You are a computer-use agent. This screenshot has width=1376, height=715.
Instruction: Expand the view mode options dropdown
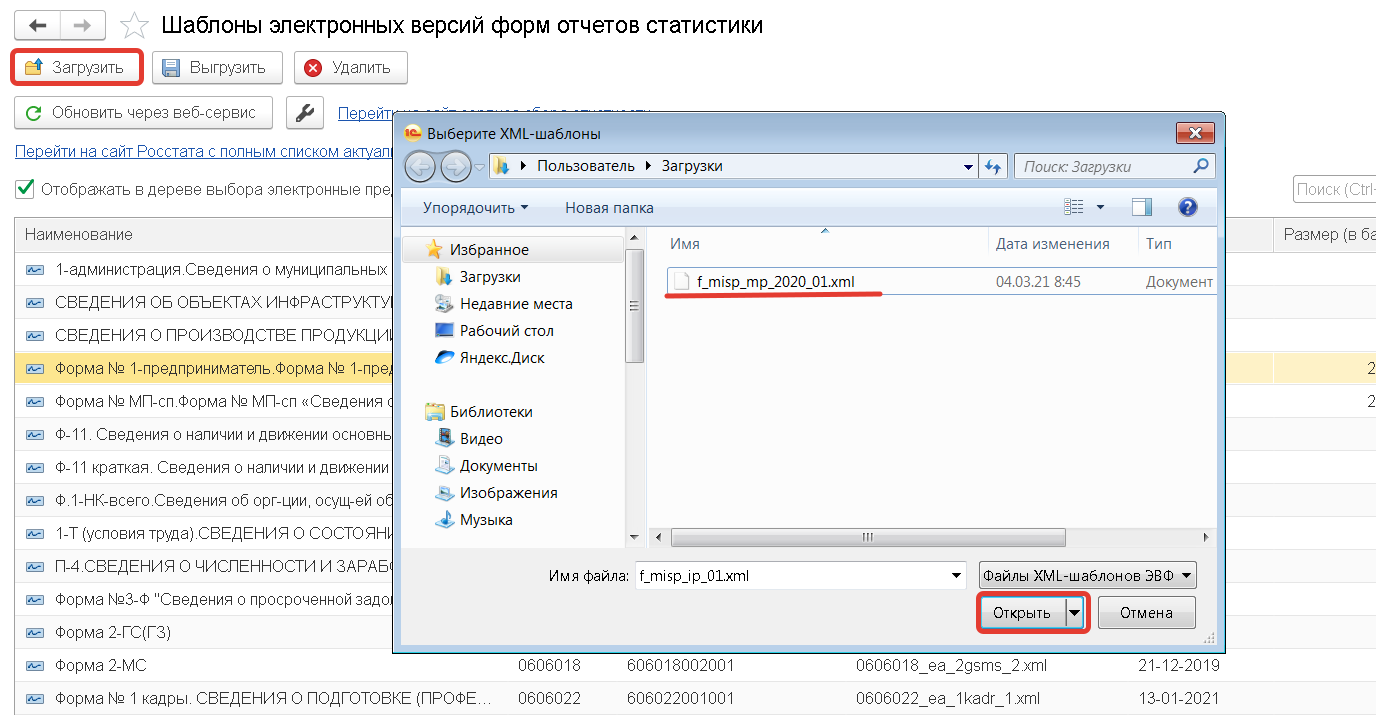coord(1101,207)
